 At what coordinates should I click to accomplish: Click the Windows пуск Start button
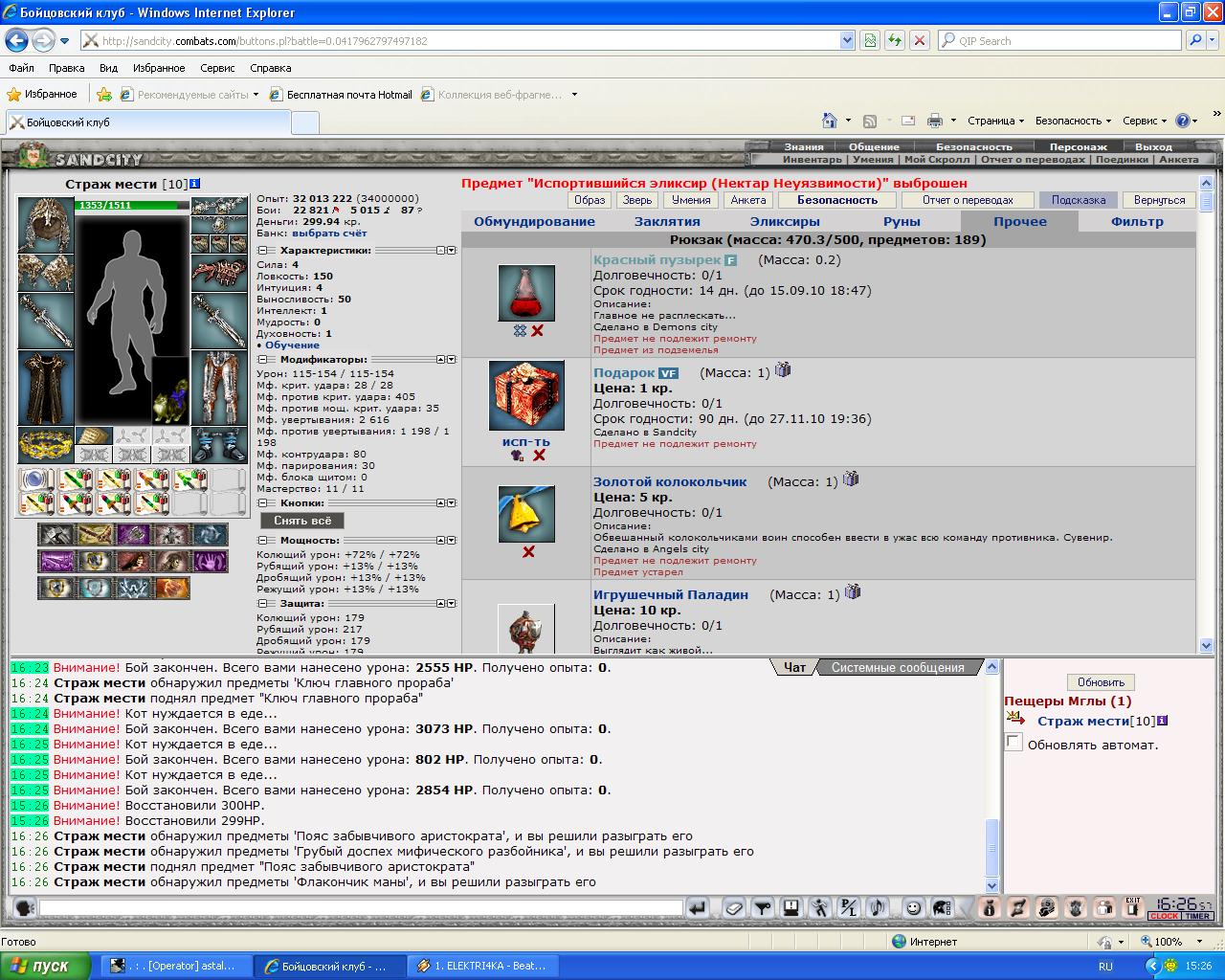[46, 966]
